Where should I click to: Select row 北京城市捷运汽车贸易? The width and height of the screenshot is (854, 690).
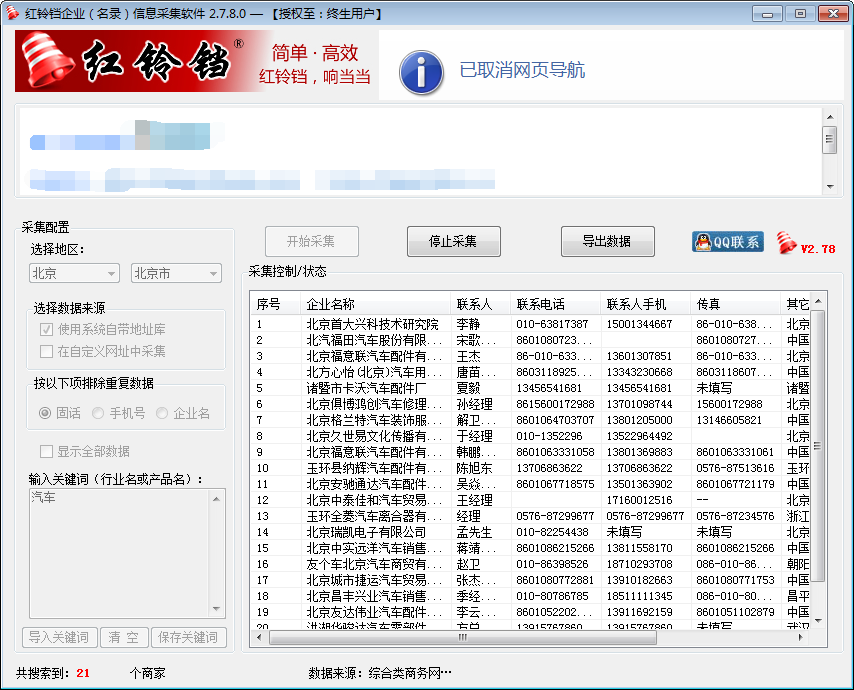pyautogui.click(x=530, y=580)
